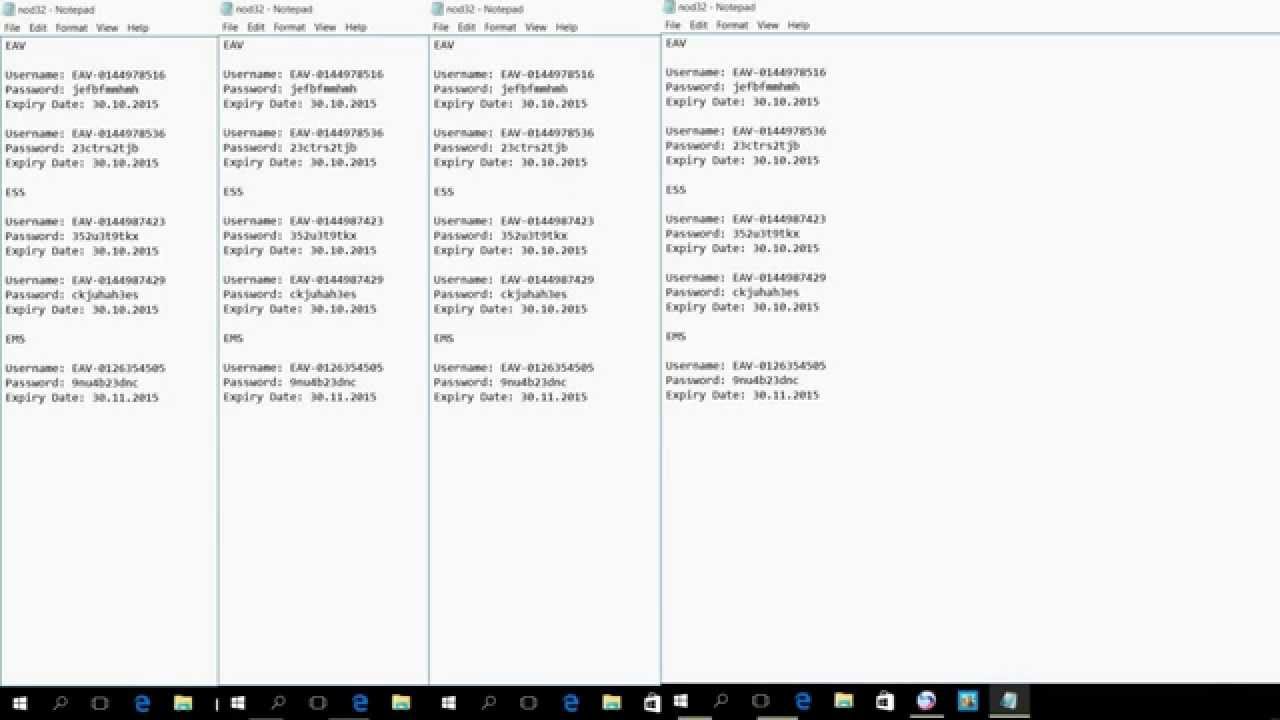
Task: Click 'EAV' heading in rightmost Notepad window
Action: pyautogui.click(x=676, y=43)
